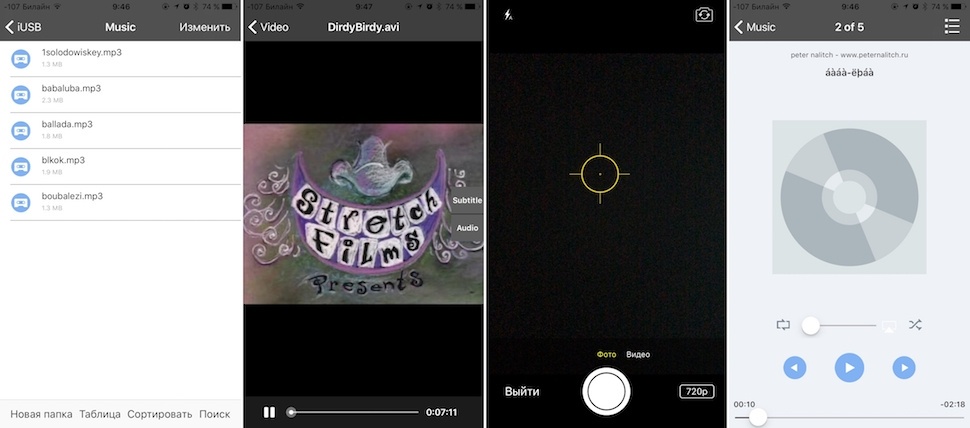Go back to Video list from DirdyBirdy.avi
Viewport: 970px width, 428px height.
[x=268, y=27]
